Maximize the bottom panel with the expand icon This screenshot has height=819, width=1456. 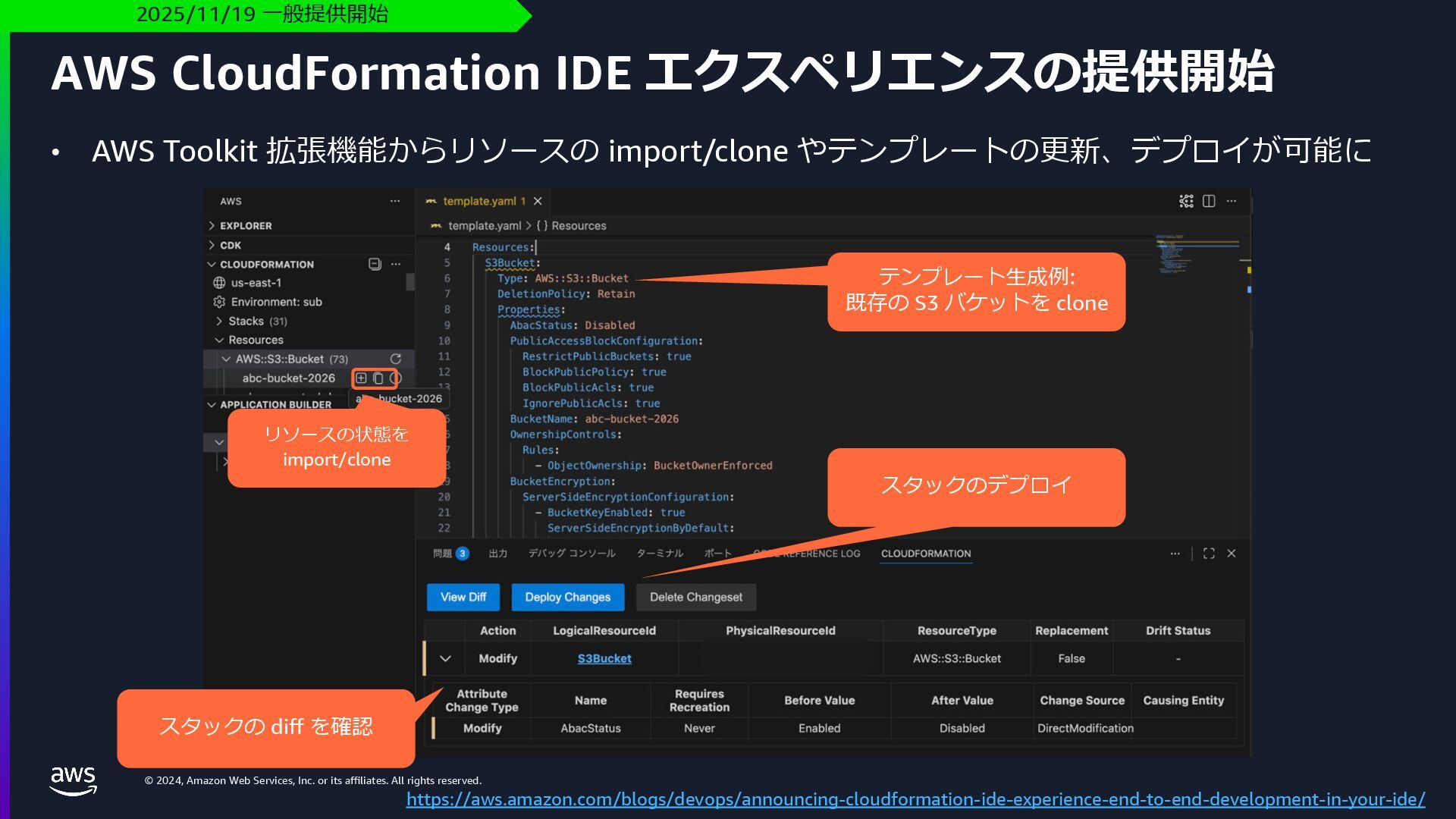(x=1209, y=554)
